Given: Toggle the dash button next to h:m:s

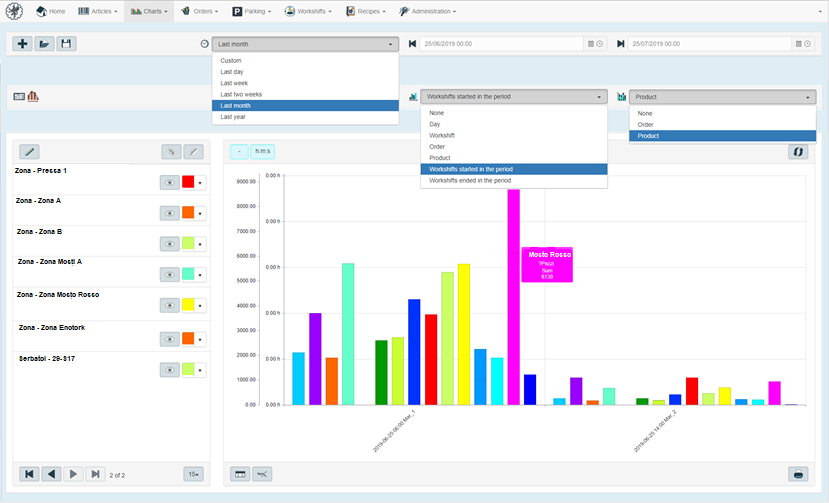Looking at the screenshot, I should pos(239,151).
